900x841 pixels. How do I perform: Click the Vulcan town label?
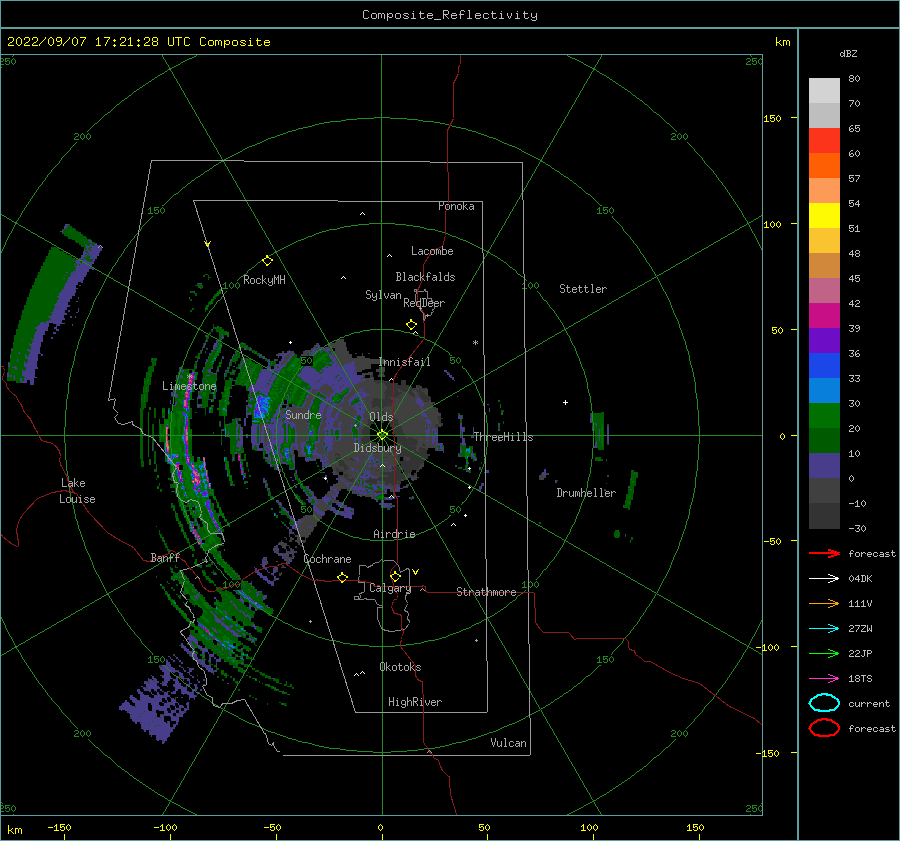pos(508,743)
